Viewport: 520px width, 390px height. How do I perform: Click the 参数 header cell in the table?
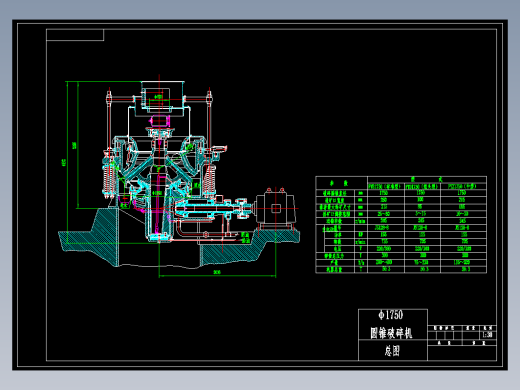(x=341, y=183)
